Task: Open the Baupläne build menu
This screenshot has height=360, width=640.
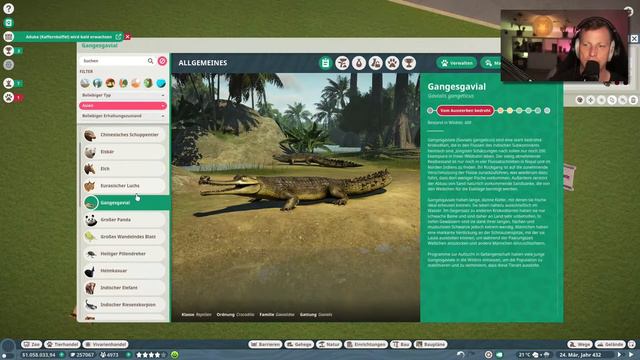Action: click(431, 344)
